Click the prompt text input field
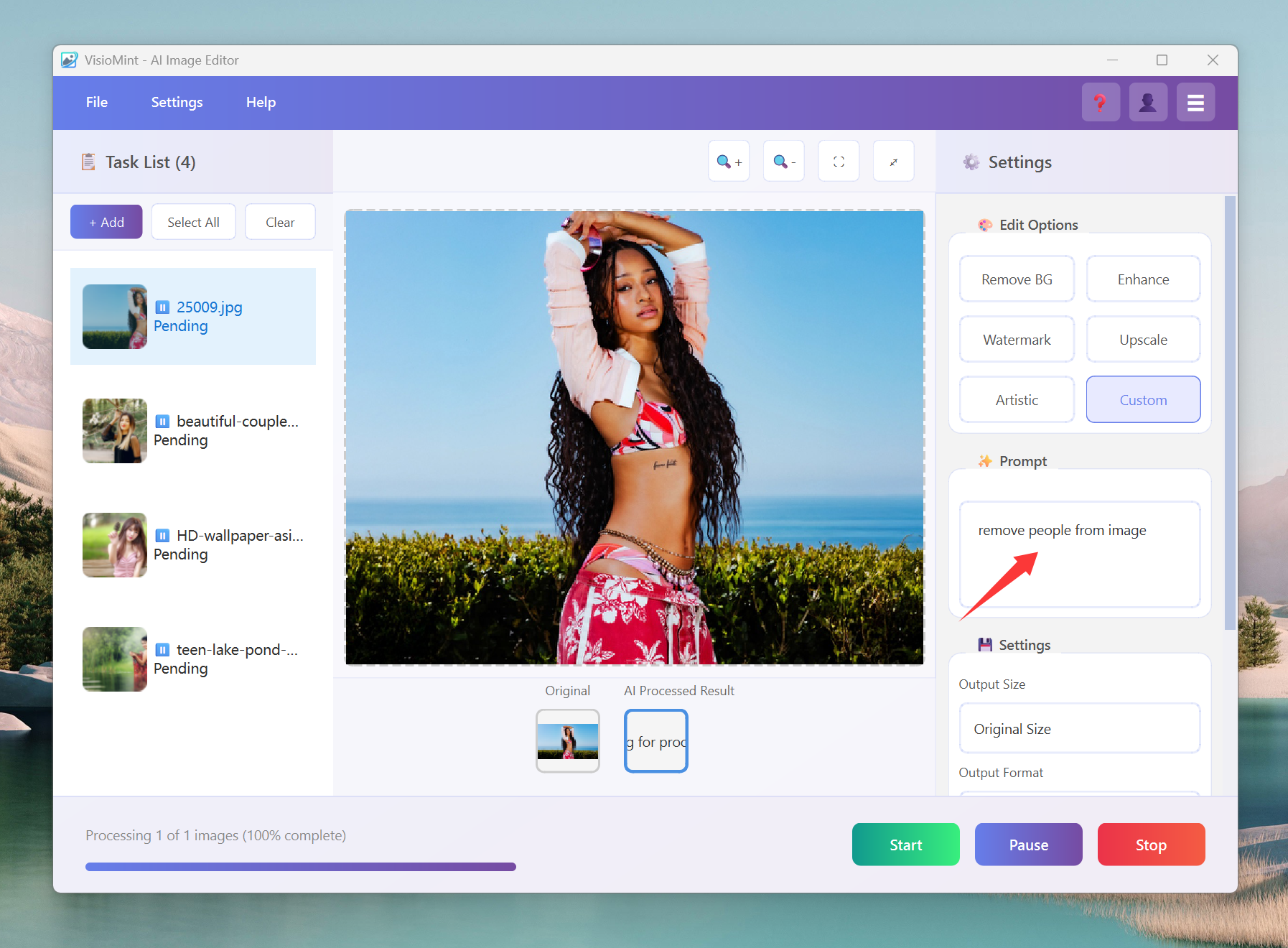Image resolution: width=1288 pixels, height=948 pixels. point(1079,554)
